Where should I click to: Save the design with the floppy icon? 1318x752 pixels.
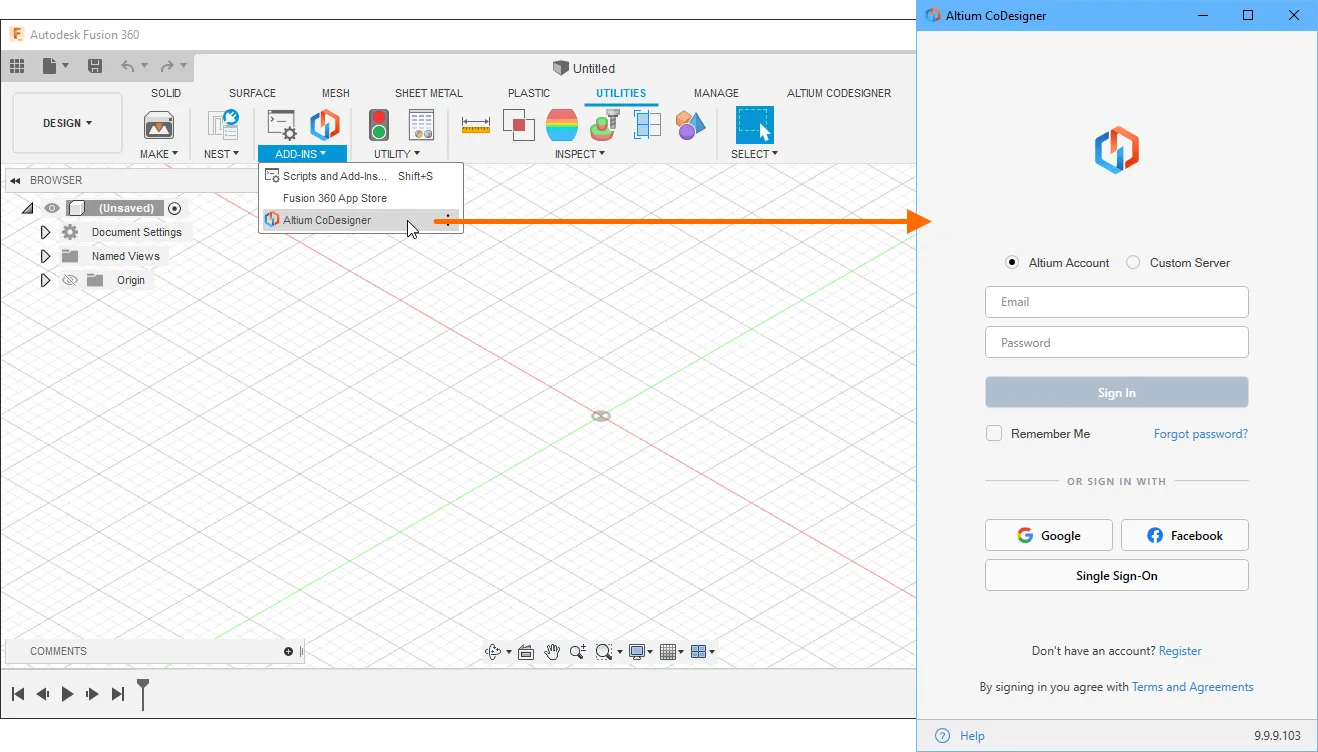(x=95, y=66)
